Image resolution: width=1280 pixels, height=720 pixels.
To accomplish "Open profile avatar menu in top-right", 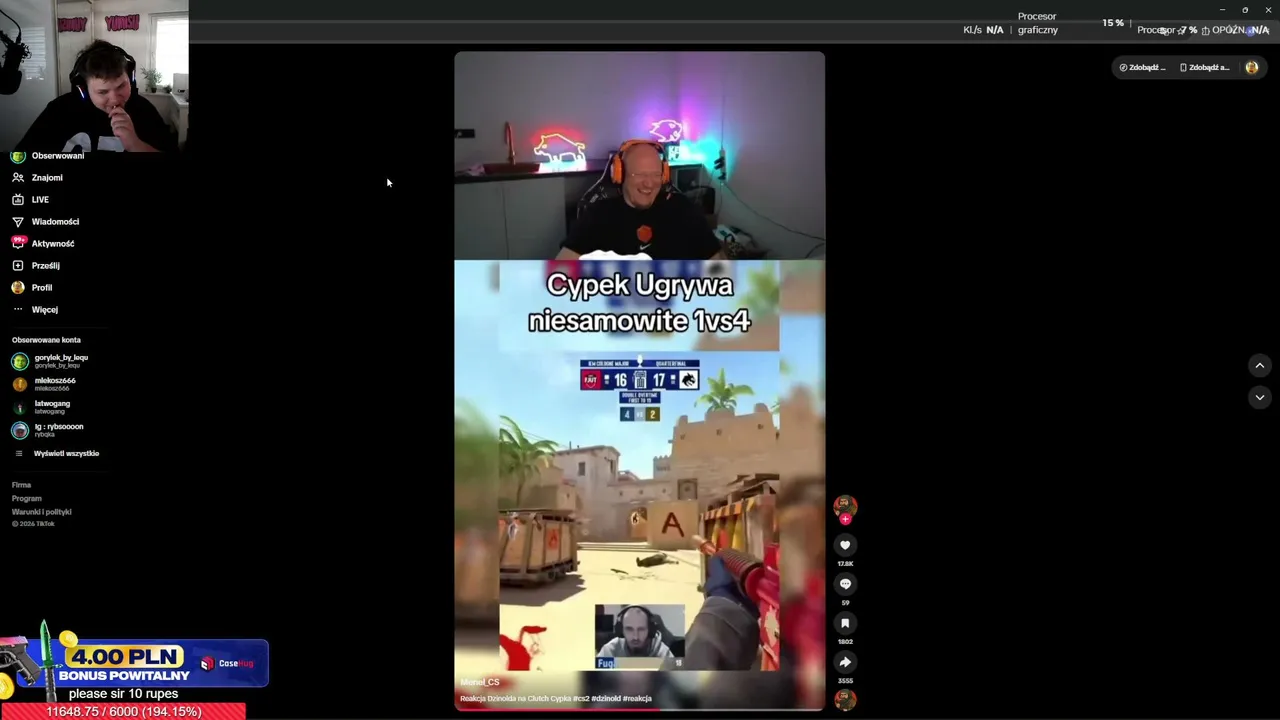I will coord(1252,68).
